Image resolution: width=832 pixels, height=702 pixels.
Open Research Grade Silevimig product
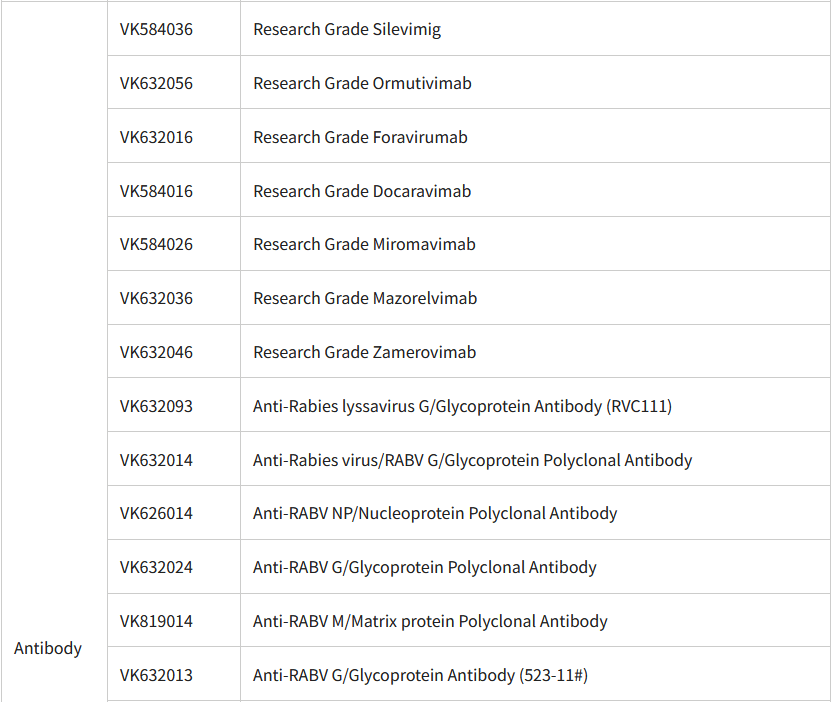[x=347, y=29]
